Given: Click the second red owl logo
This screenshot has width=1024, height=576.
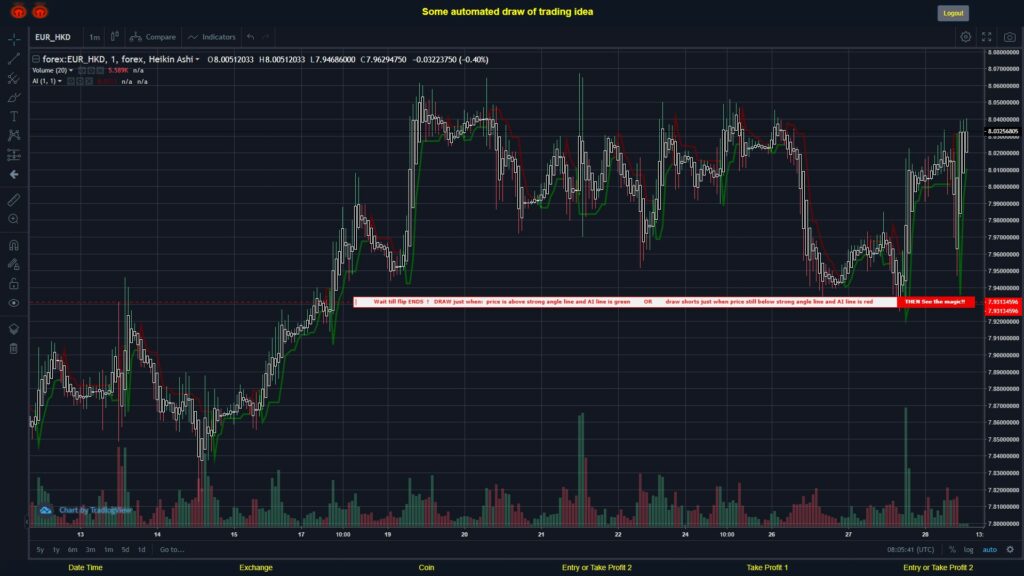Looking at the screenshot, I should pos(40,11).
